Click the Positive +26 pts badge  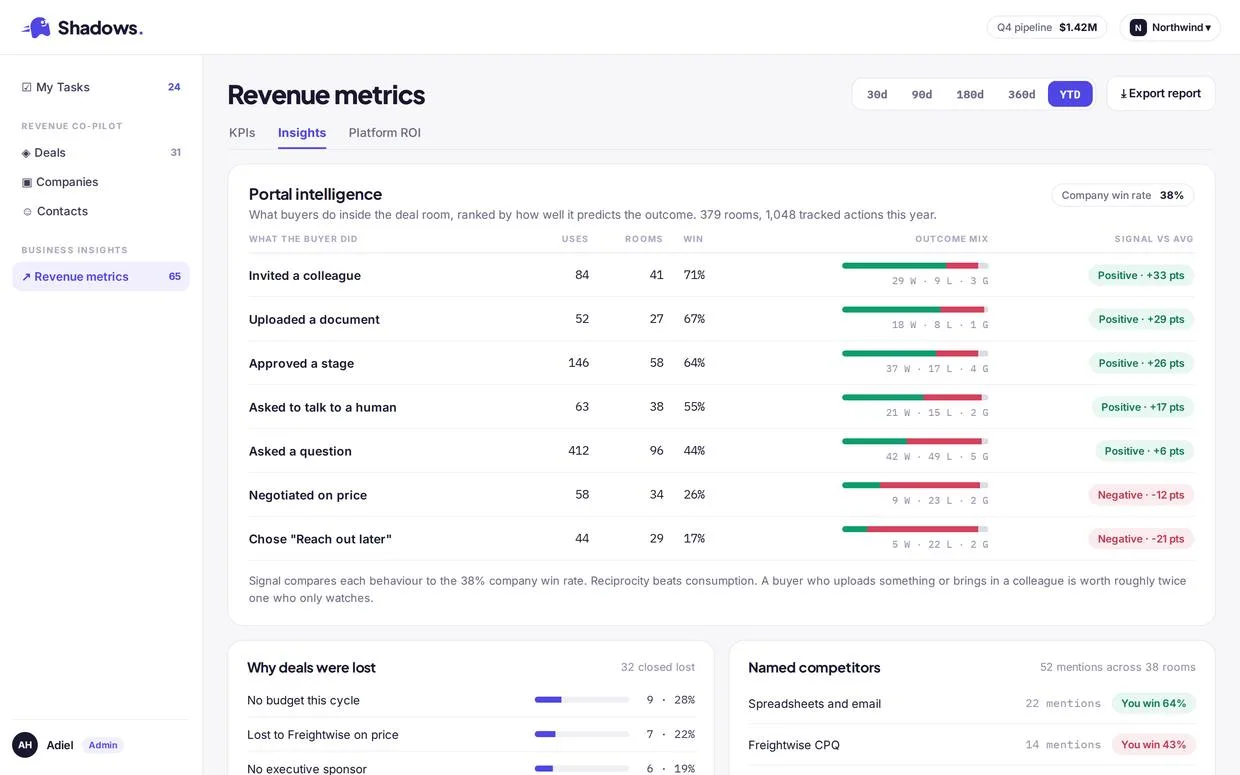1141,363
